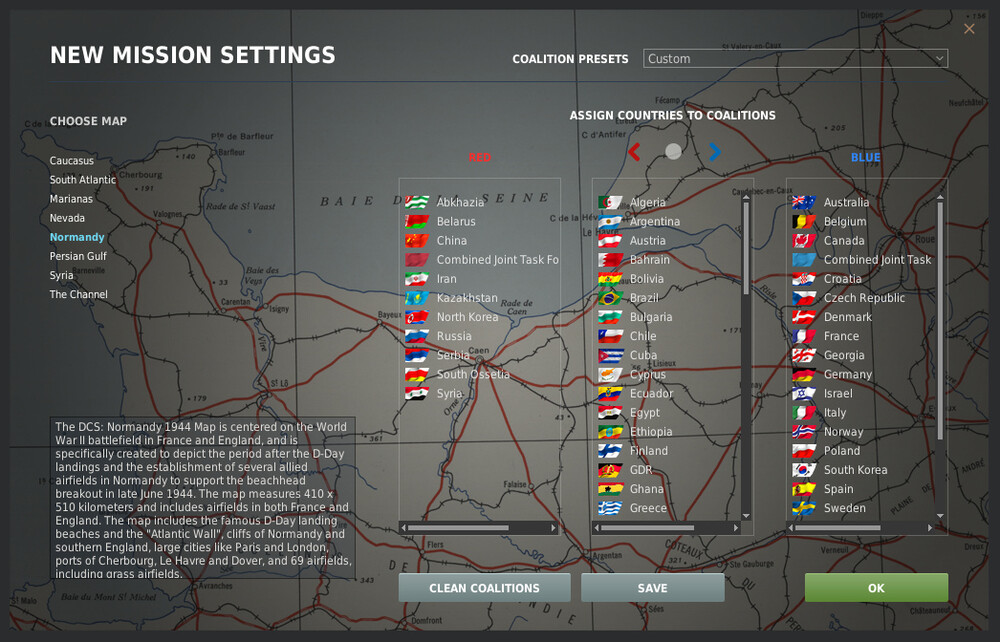This screenshot has width=1000, height=642.
Task: Select Italy in the BLUE list
Action: click(834, 412)
